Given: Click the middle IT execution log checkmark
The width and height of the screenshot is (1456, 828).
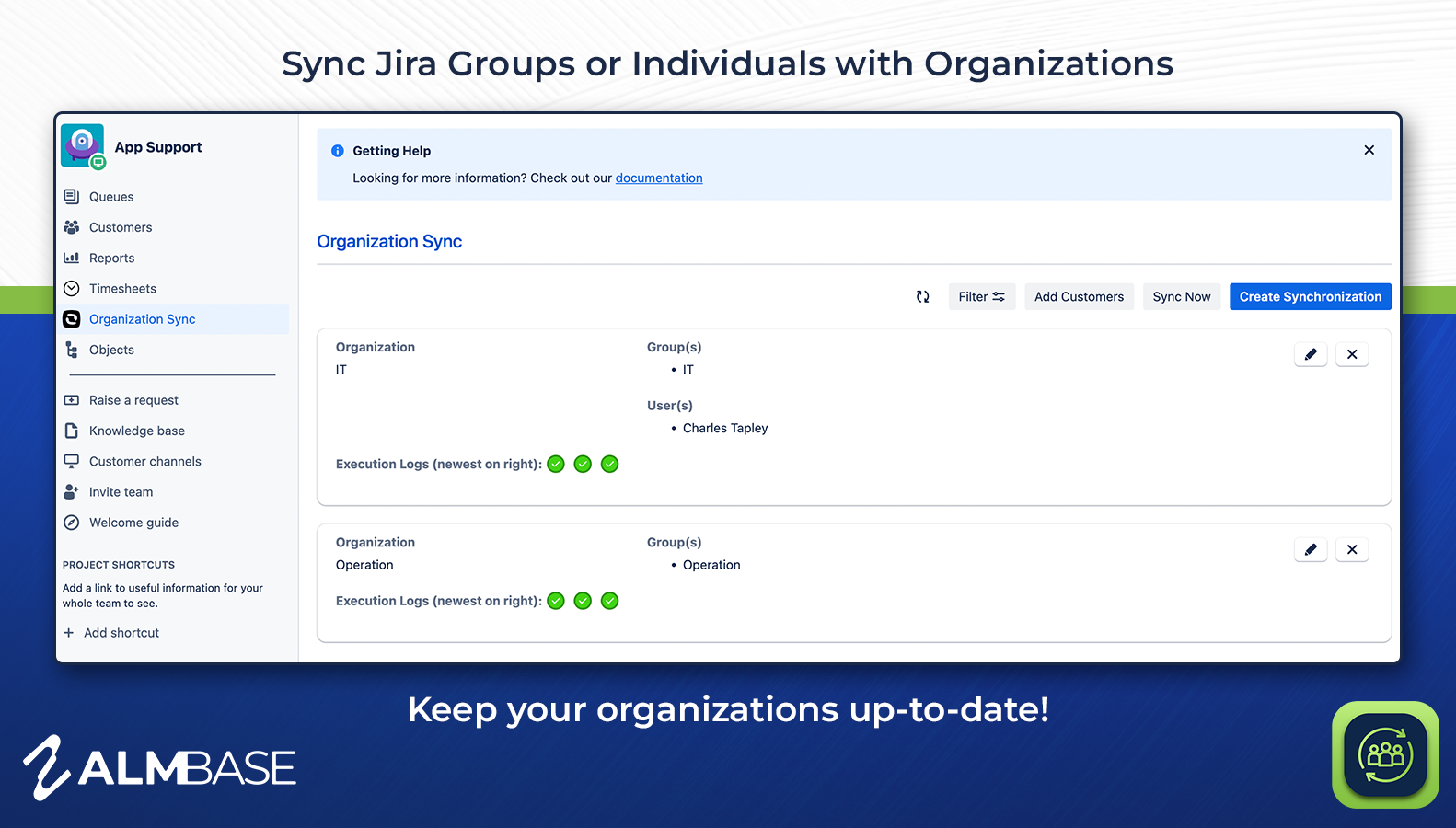Looking at the screenshot, I should (583, 464).
